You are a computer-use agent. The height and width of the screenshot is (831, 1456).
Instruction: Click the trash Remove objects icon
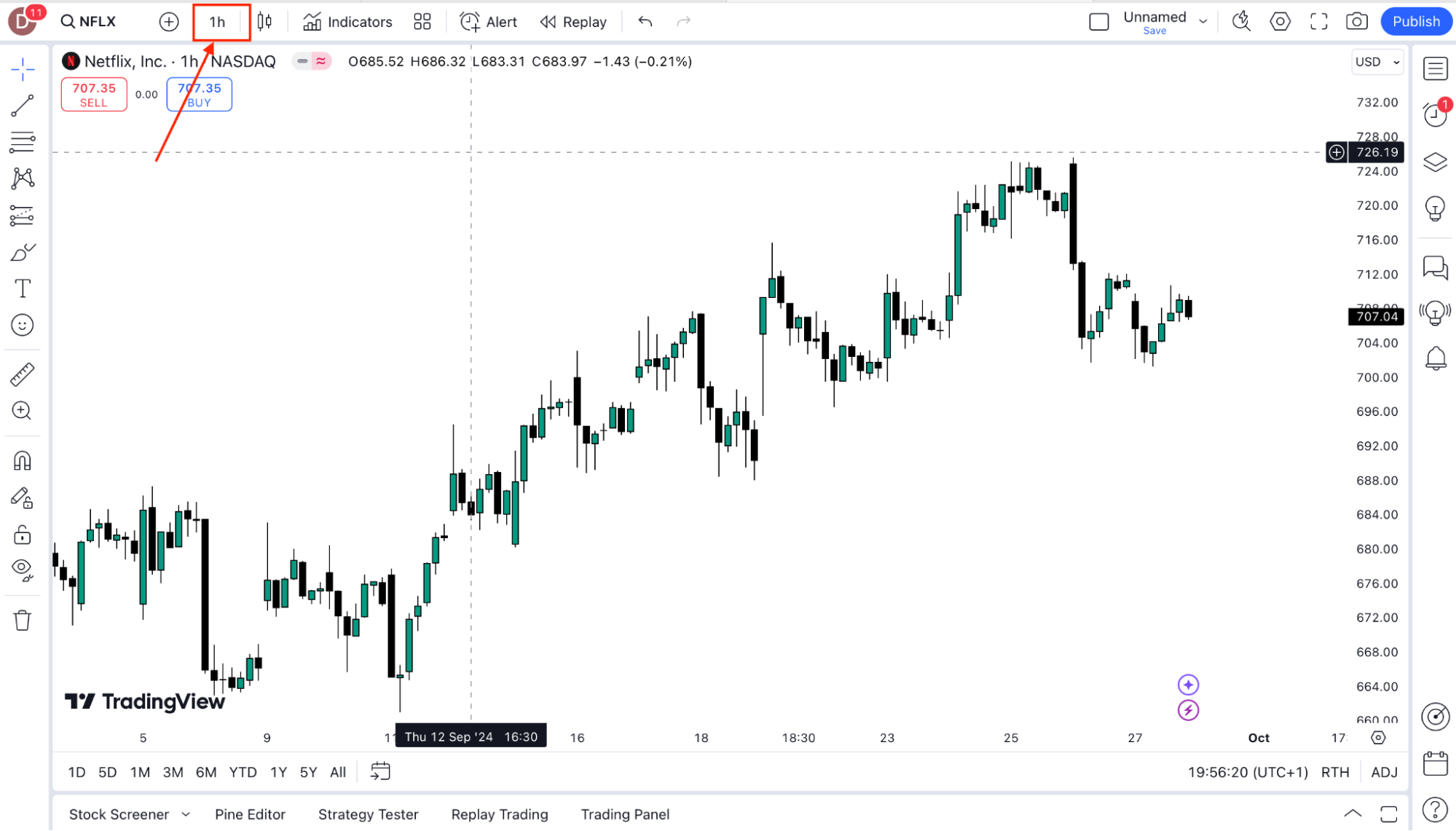point(23,621)
